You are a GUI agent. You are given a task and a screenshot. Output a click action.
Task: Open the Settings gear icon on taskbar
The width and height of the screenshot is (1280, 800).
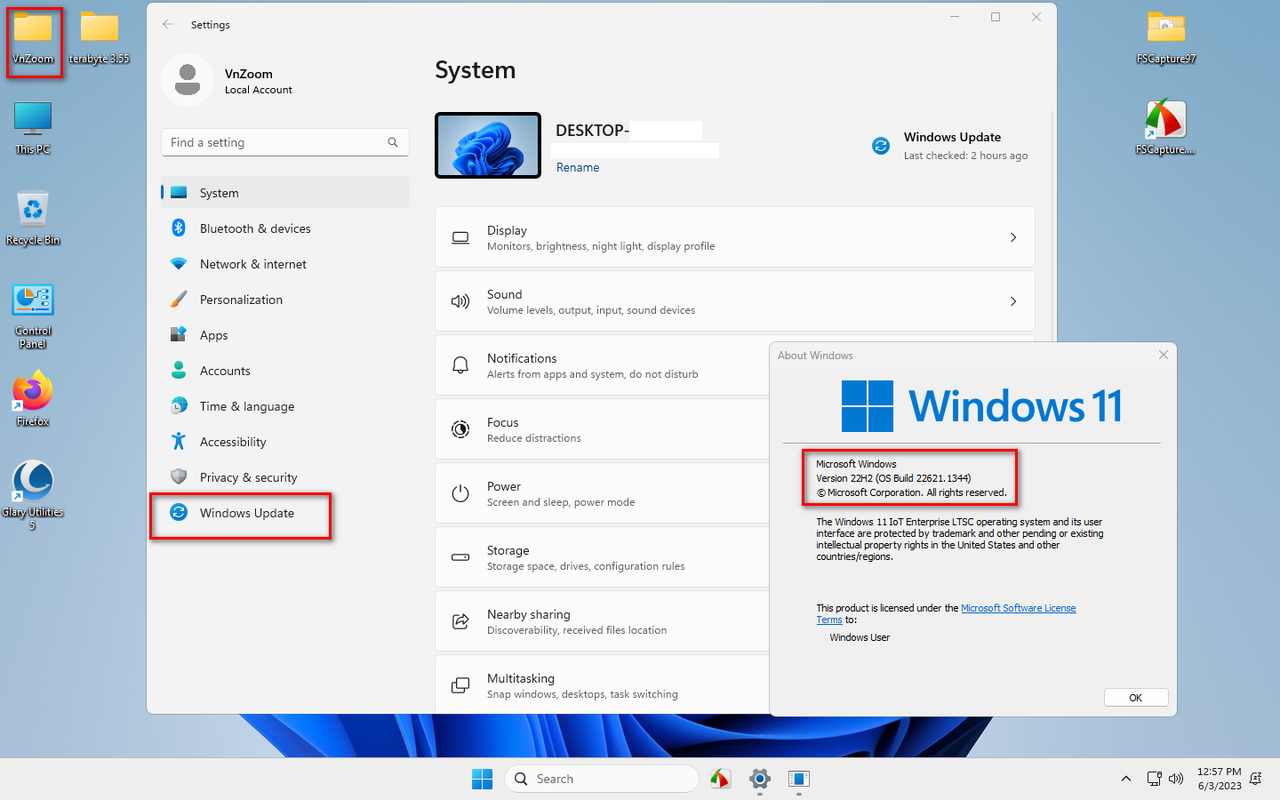[759, 778]
